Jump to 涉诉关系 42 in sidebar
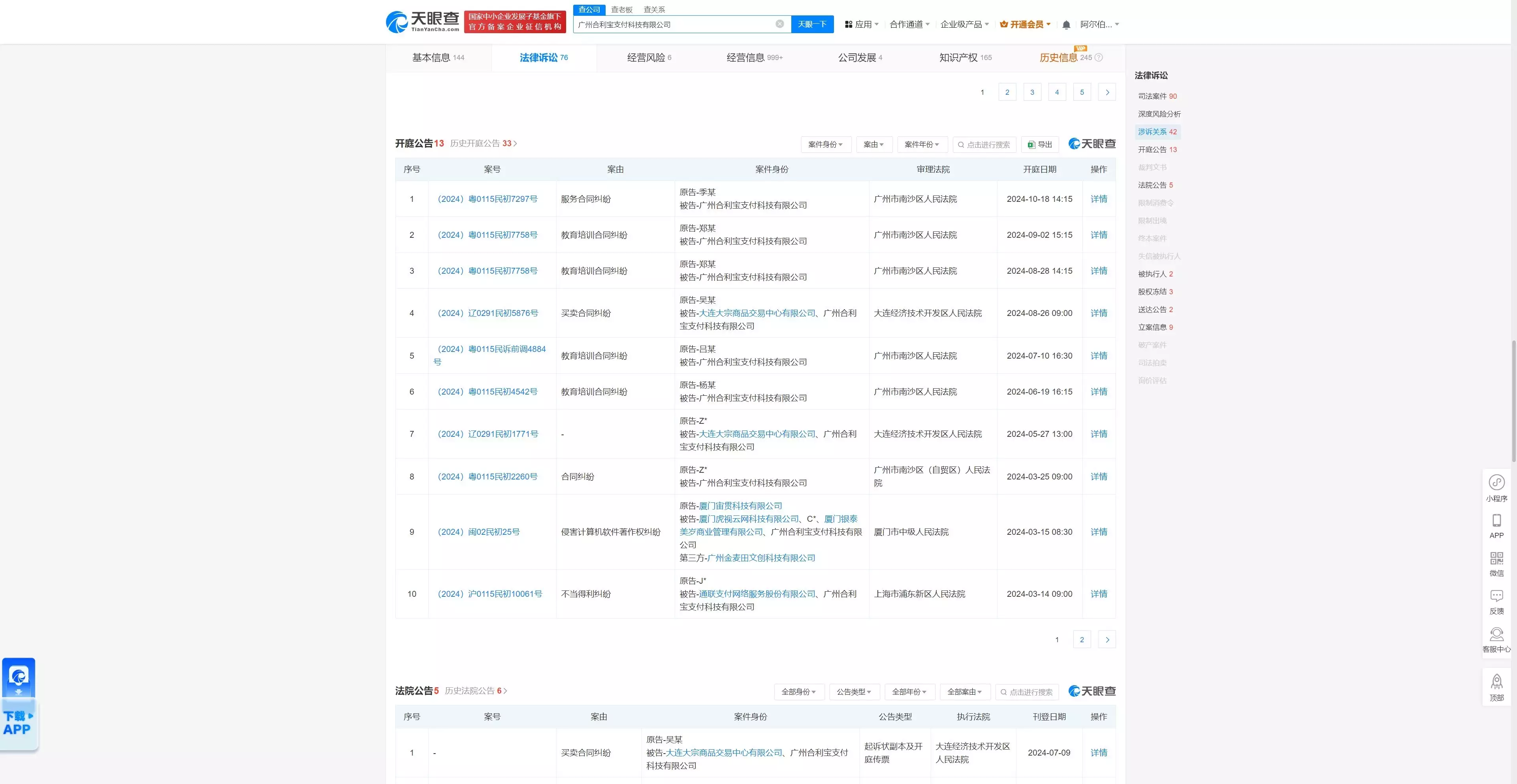 click(x=1157, y=132)
